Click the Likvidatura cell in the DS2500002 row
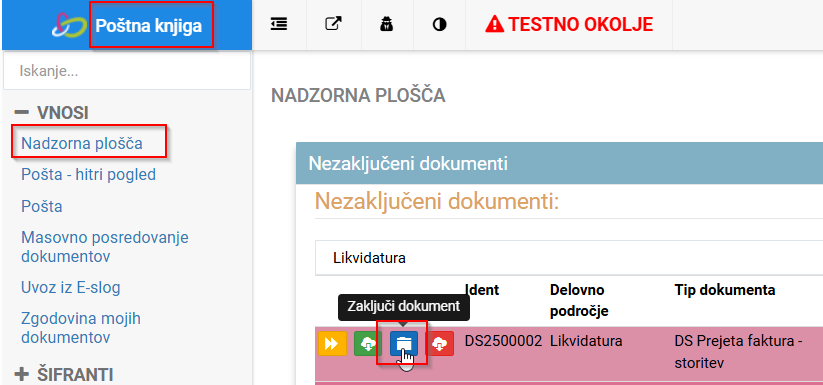The width and height of the screenshot is (823, 385). click(x=586, y=341)
